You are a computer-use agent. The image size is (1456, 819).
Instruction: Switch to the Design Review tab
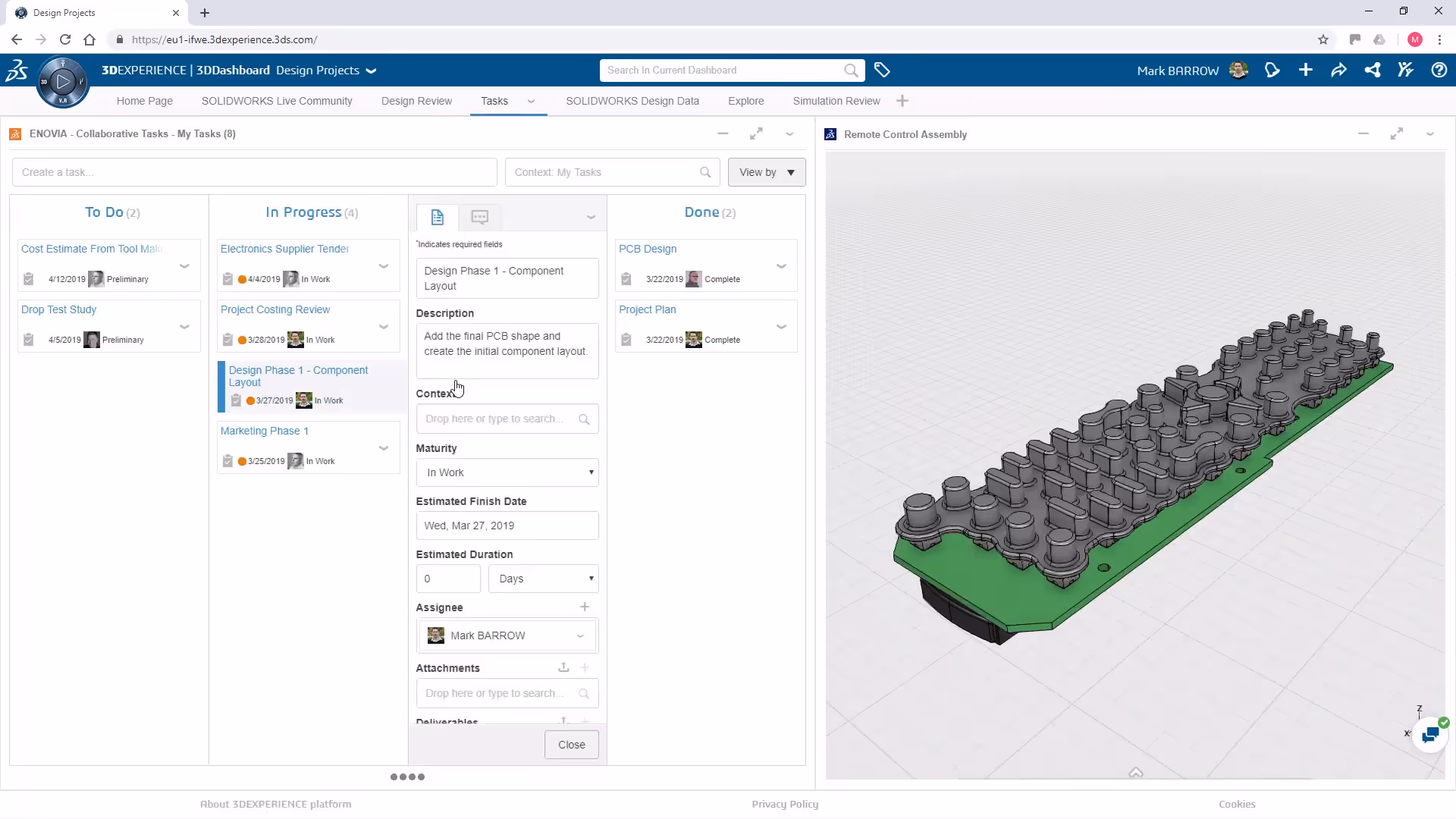click(x=416, y=101)
